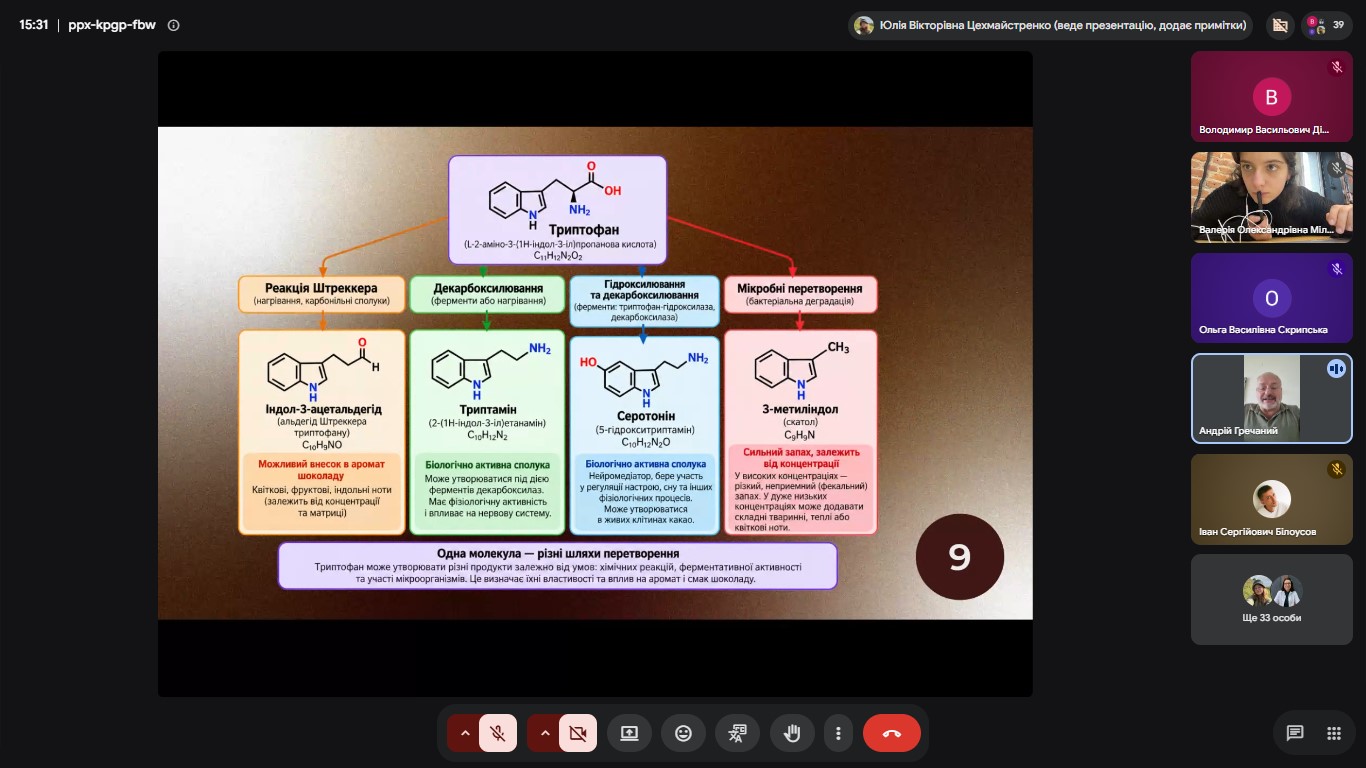
Task: Click the meeting code ppx-kpgp-fbw
Action: (x=112, y=25)
